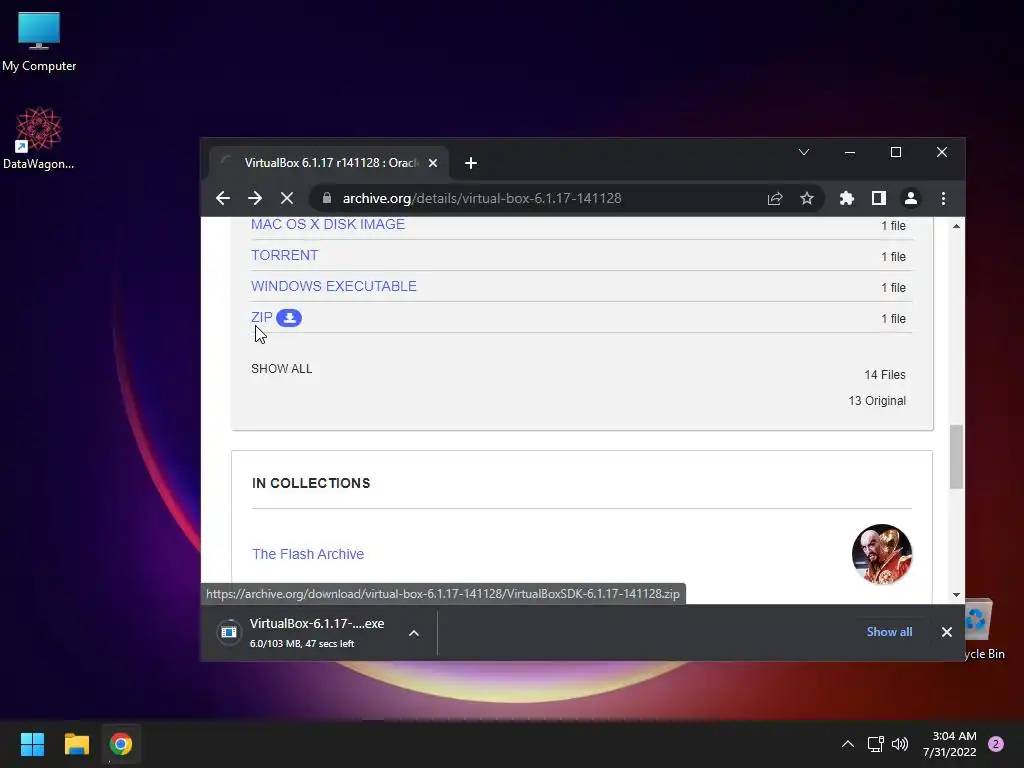Open the MAC OS X DISK IMAGE link
The image size is (1024, 768).
[x=328, y=224]
